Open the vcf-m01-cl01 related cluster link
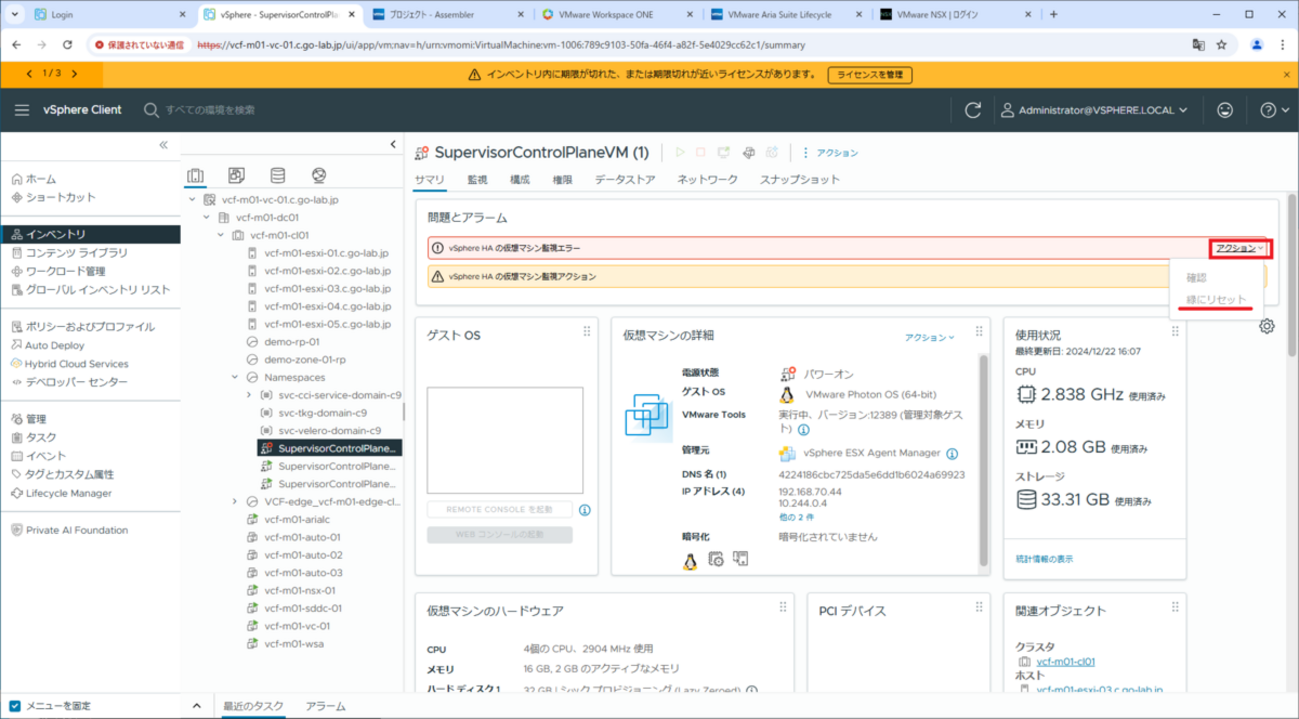Image resolution: width=1299 pixels, height=719 pixels. 1065,662
